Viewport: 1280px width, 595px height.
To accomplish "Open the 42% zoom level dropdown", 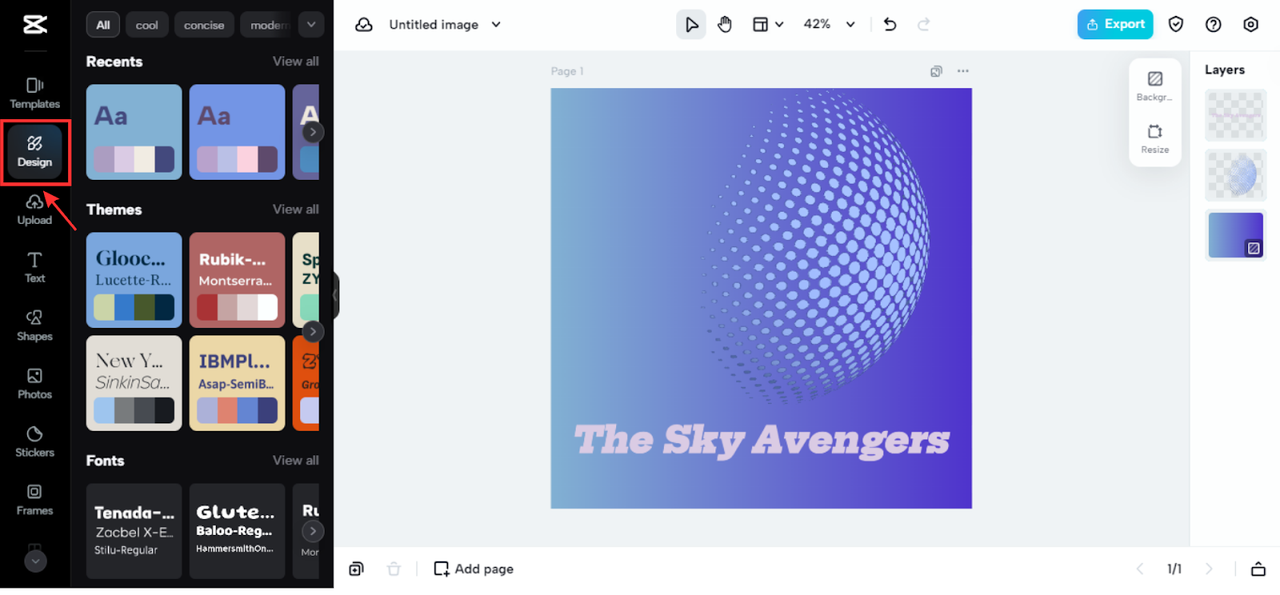I will coord(830,25).
